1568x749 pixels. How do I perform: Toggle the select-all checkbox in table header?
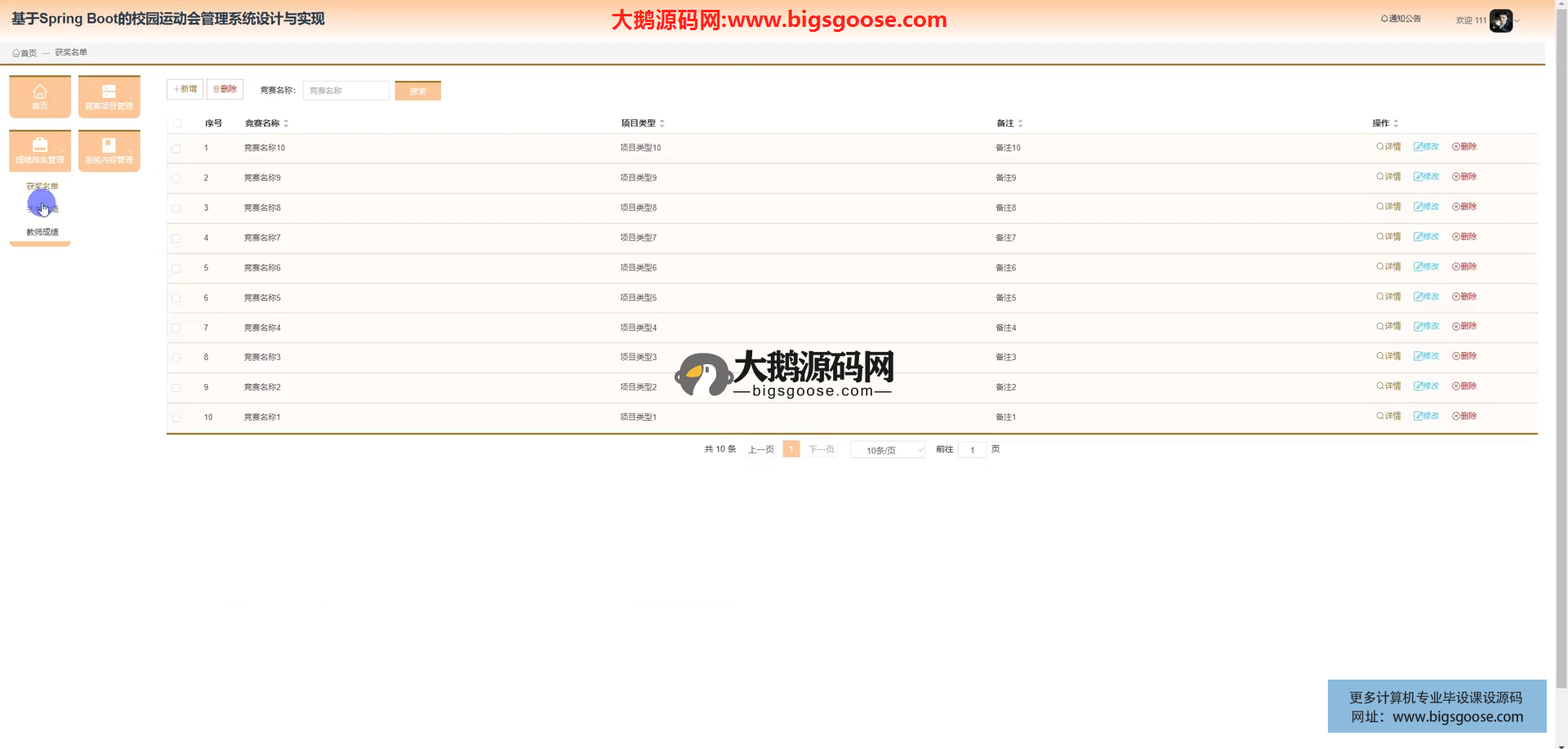pyautogui.click(x=177, y=123)
